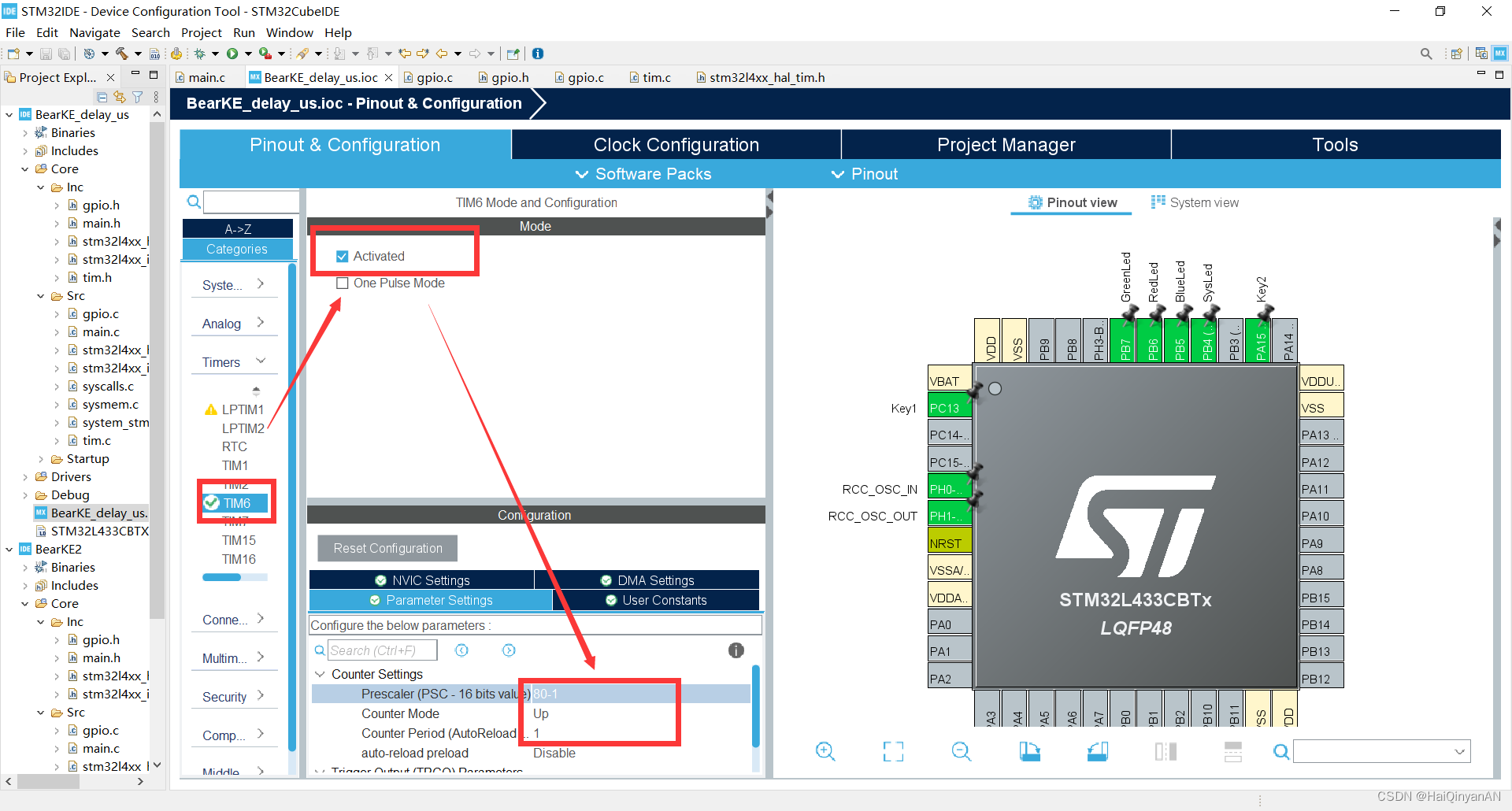Collapse the Counter Settings section
The image size is (1512, 811).
[320, 674]
